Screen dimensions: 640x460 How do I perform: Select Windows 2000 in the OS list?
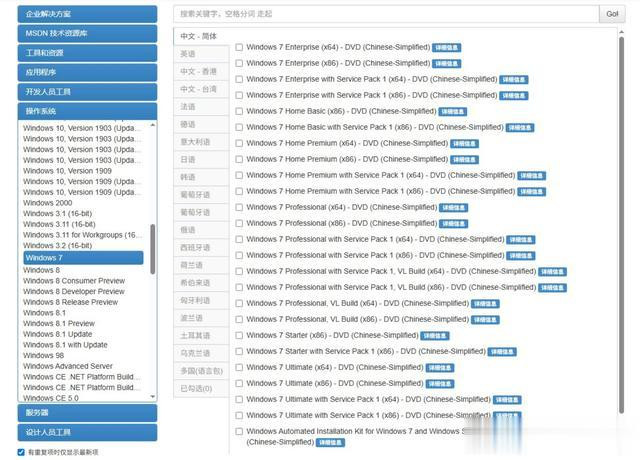tap(47, 203)
